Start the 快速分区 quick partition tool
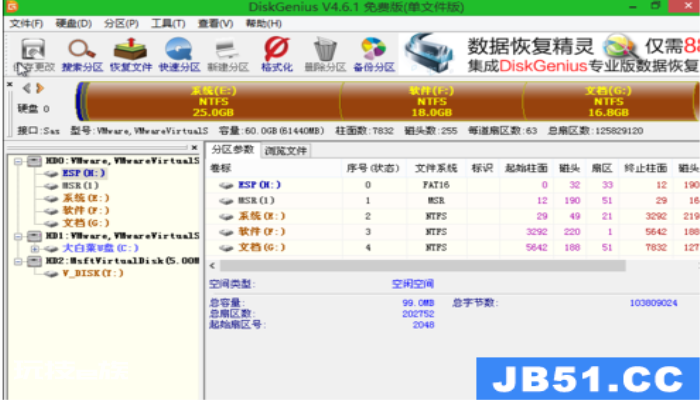 click(x=179, y=54)
